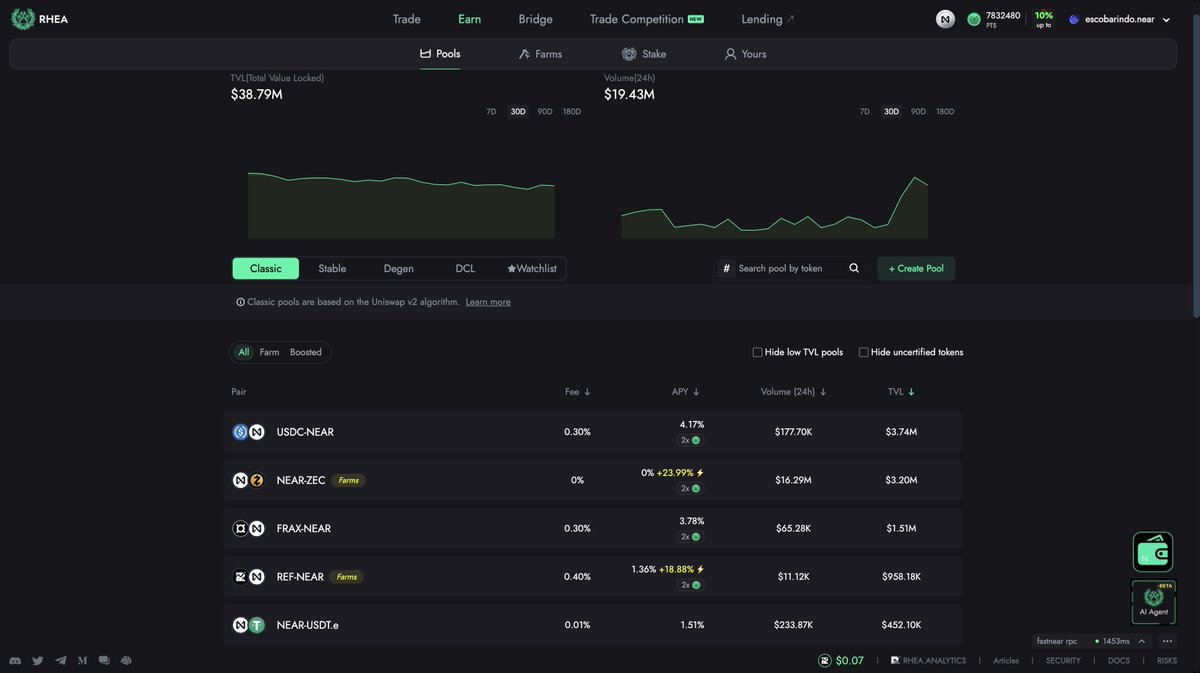Screen dimensions: 1200x673
Task: Switch to DCL pools tab
Action: coord(465,268)
